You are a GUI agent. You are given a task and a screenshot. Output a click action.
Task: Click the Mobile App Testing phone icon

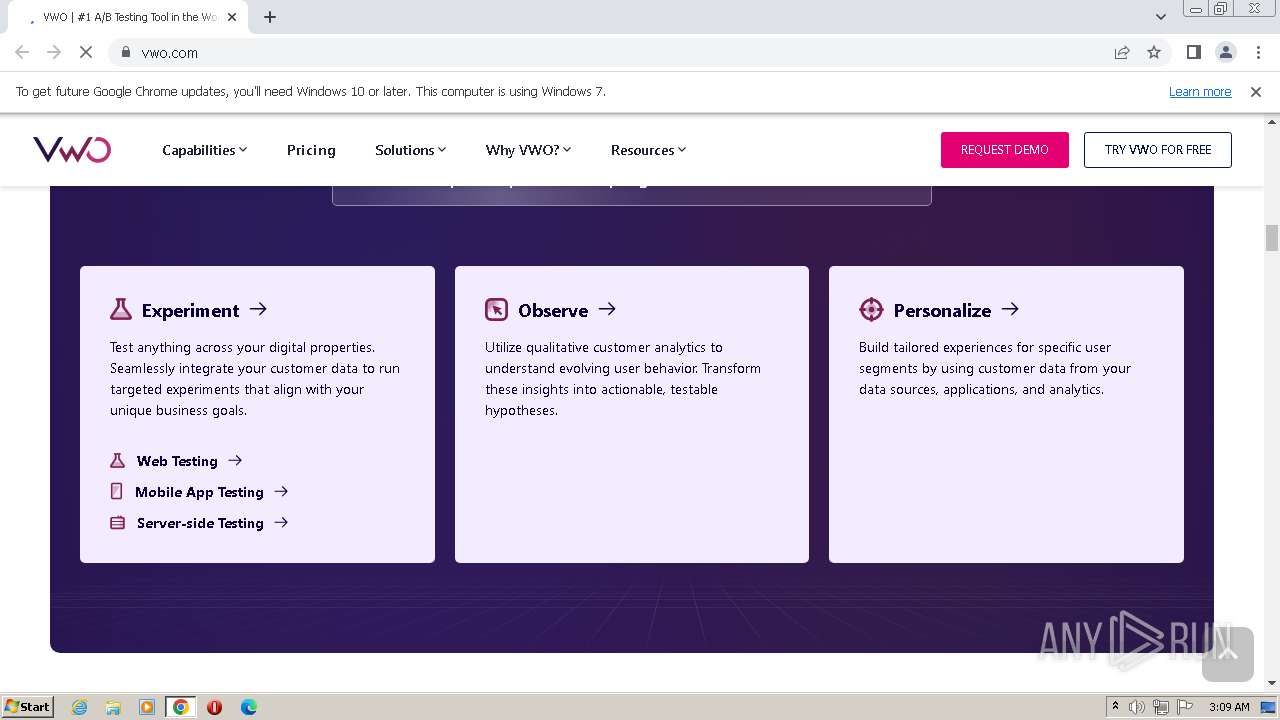pos(117,491)
